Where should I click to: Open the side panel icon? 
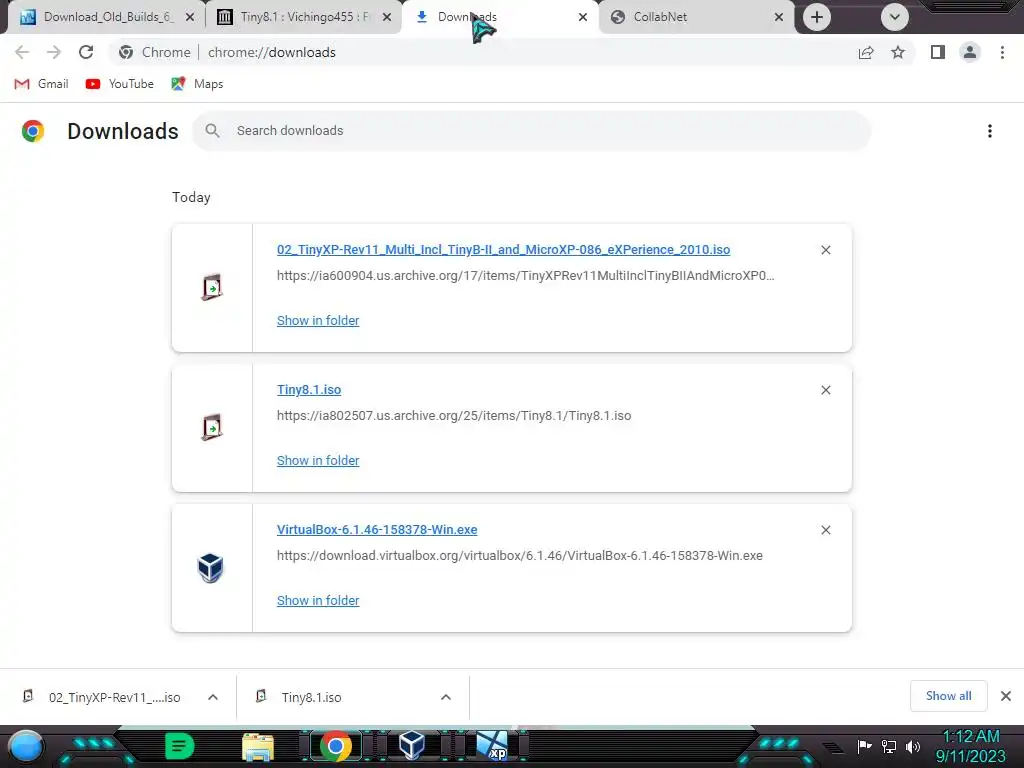tap(938, 52)
